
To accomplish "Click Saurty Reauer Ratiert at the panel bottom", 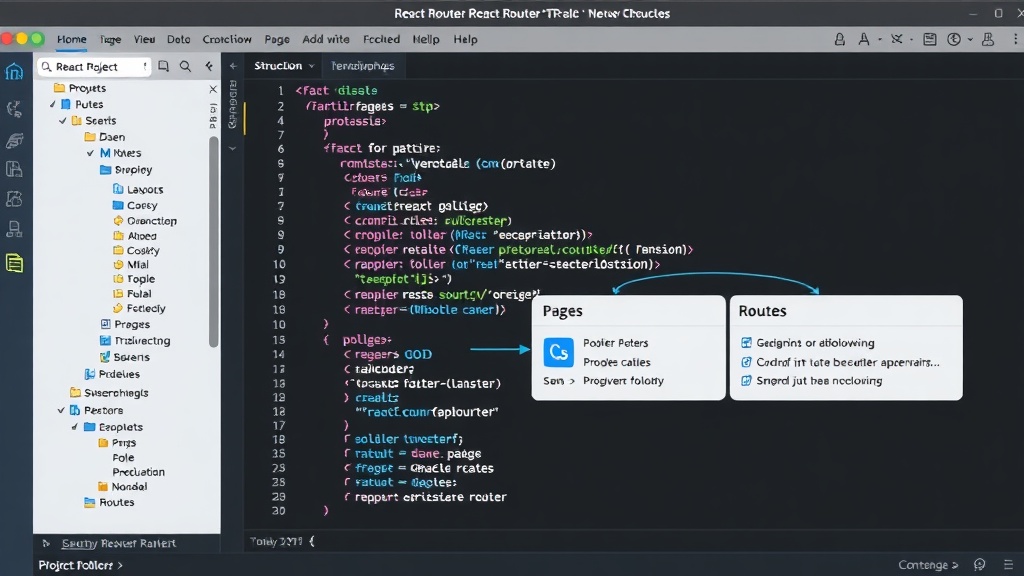I will (x=119, y=543).
